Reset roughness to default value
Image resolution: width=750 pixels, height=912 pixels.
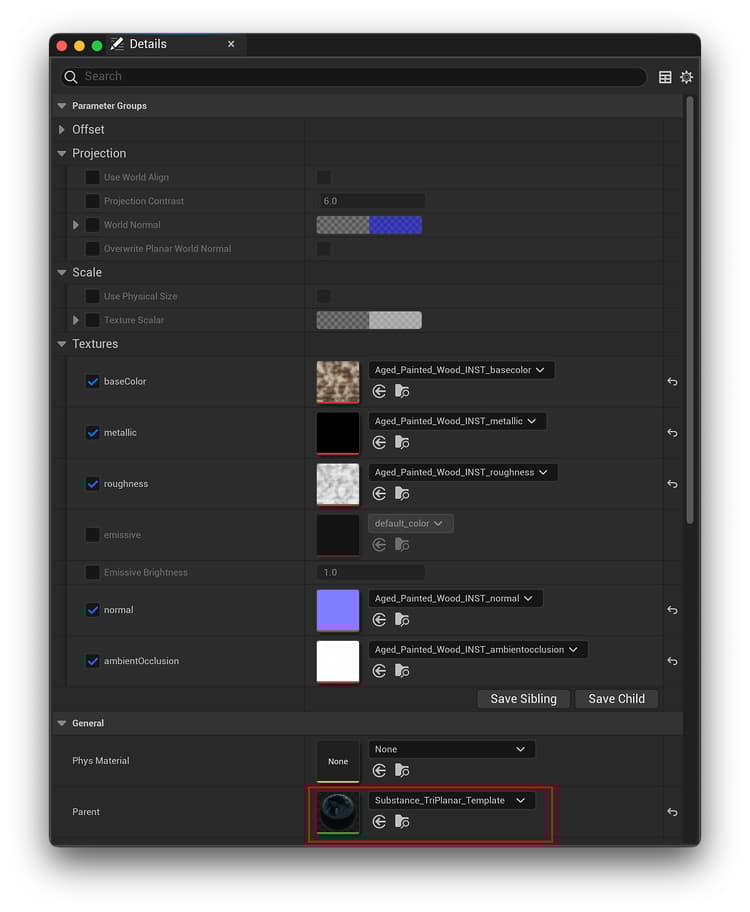pos(672,484)
